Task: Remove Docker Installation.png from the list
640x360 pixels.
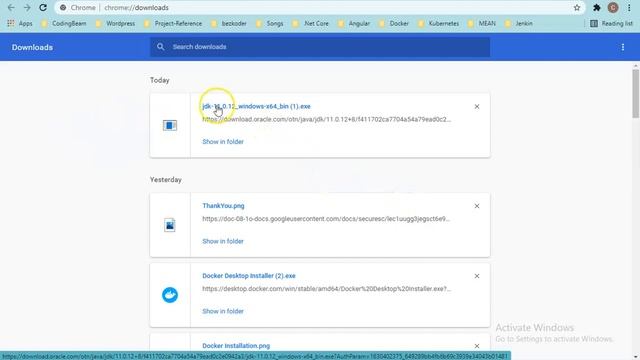Action: click(x=477, y=346)
